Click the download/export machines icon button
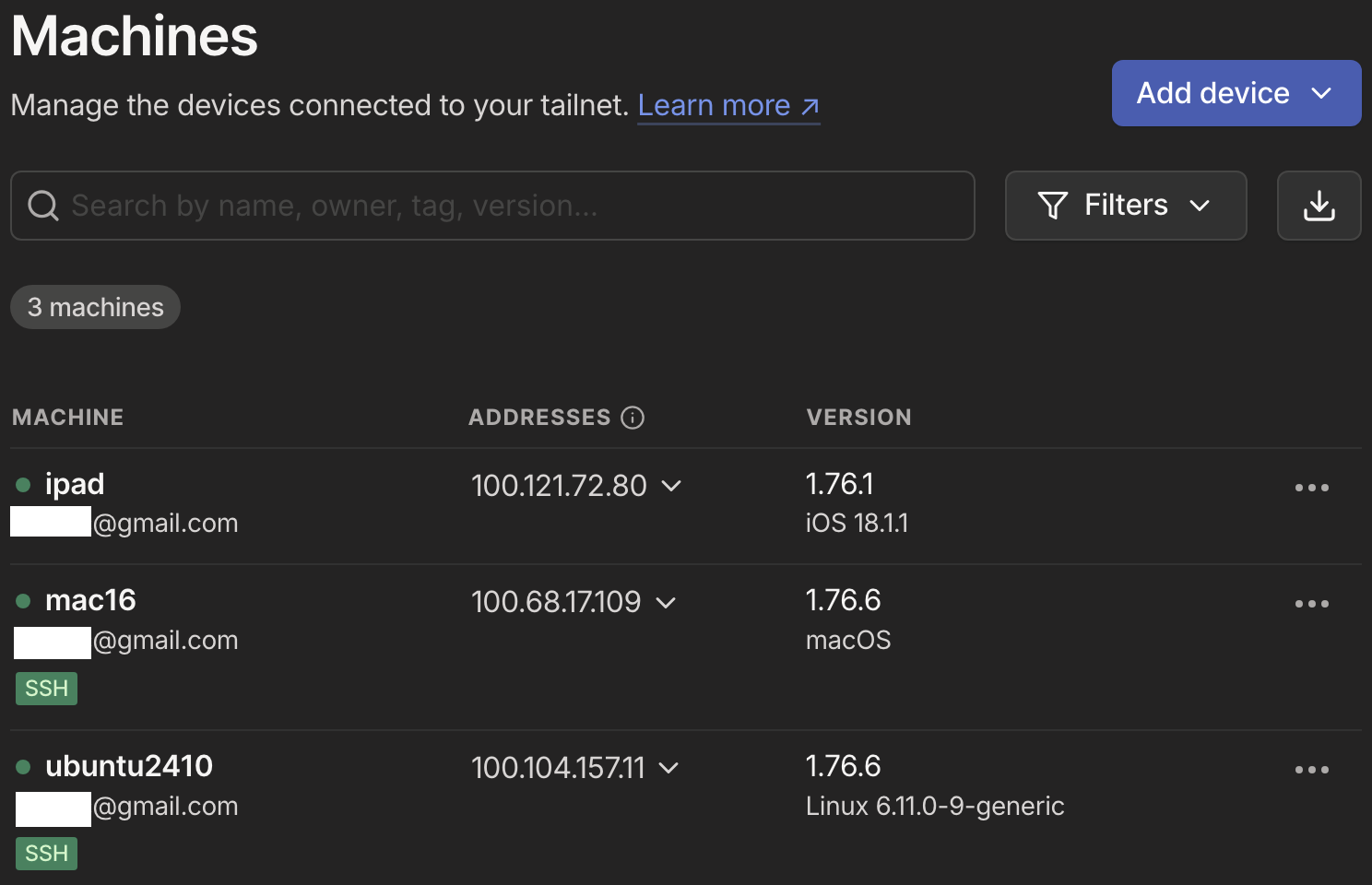Screen dimensions: 1372x885 point(1319,206)
